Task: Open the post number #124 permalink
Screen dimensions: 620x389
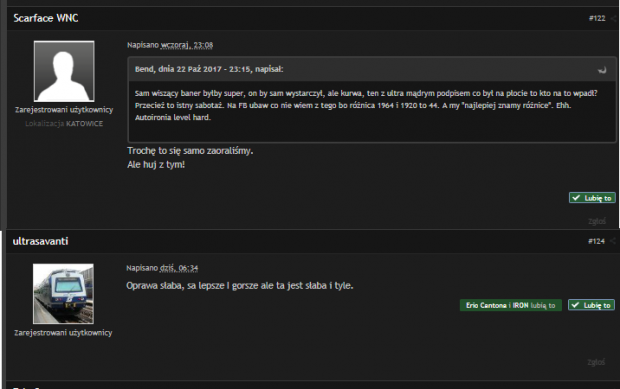Action: pos(596,241)
